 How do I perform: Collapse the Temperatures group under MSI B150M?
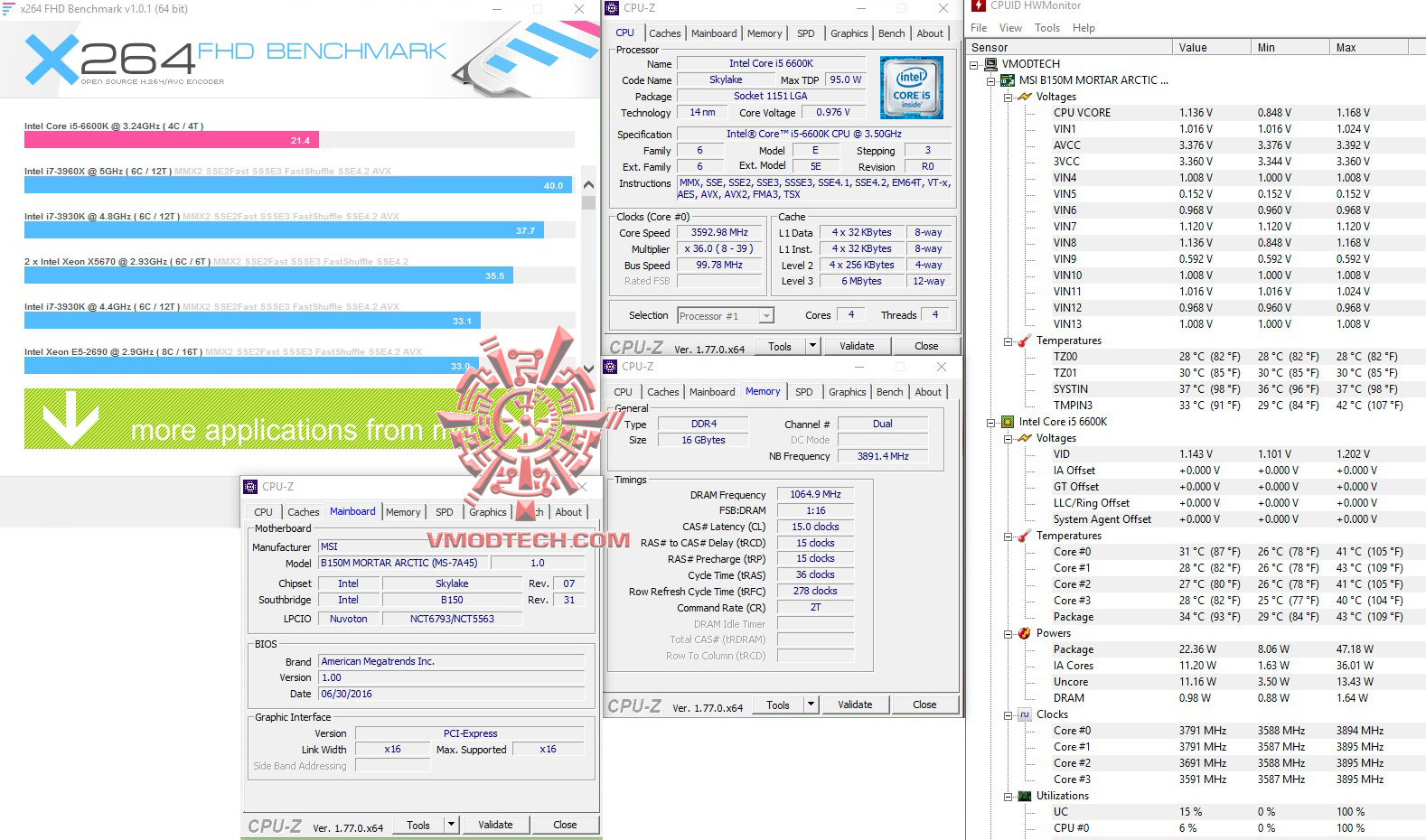click(x=1009, y=341)
